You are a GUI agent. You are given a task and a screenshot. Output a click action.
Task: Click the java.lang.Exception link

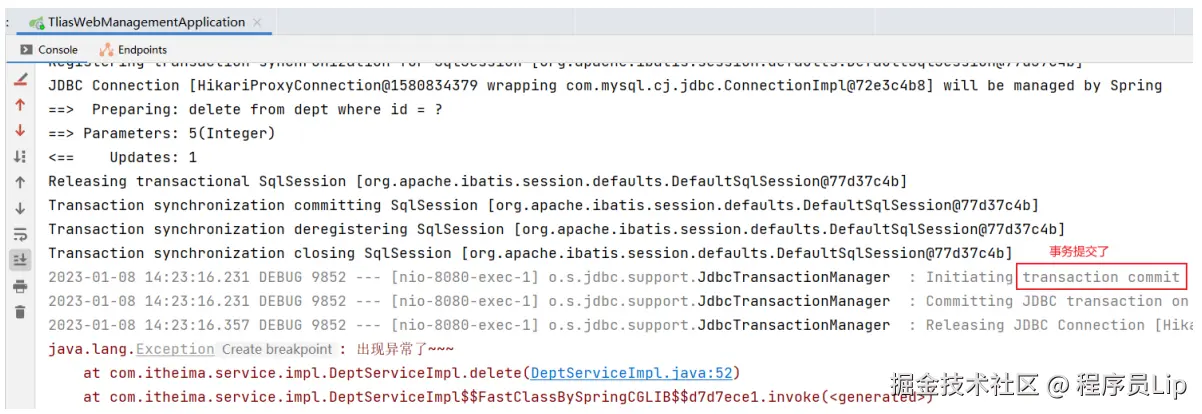[175, 349]
